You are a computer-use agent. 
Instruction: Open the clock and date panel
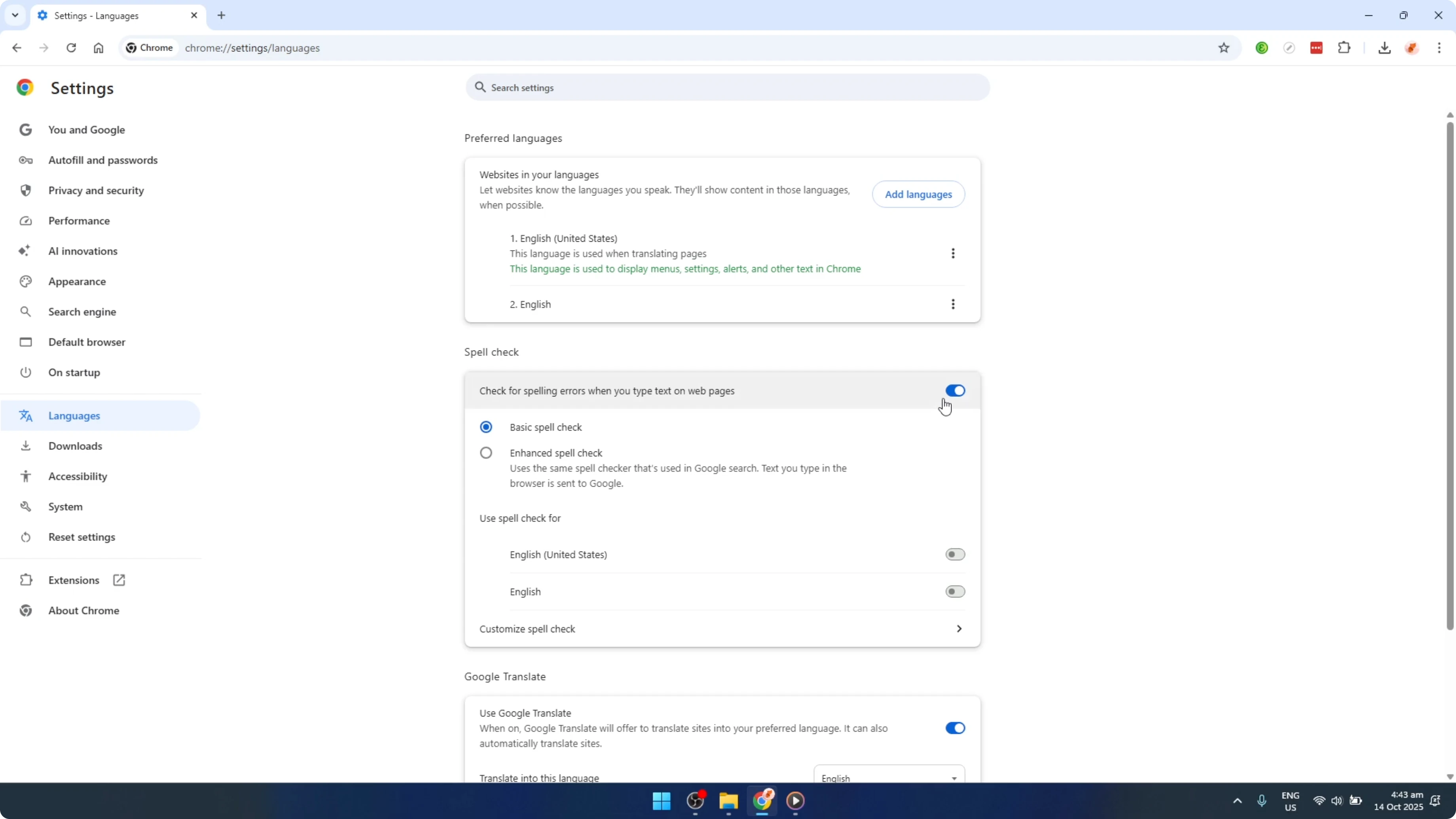coord(1398,801)
